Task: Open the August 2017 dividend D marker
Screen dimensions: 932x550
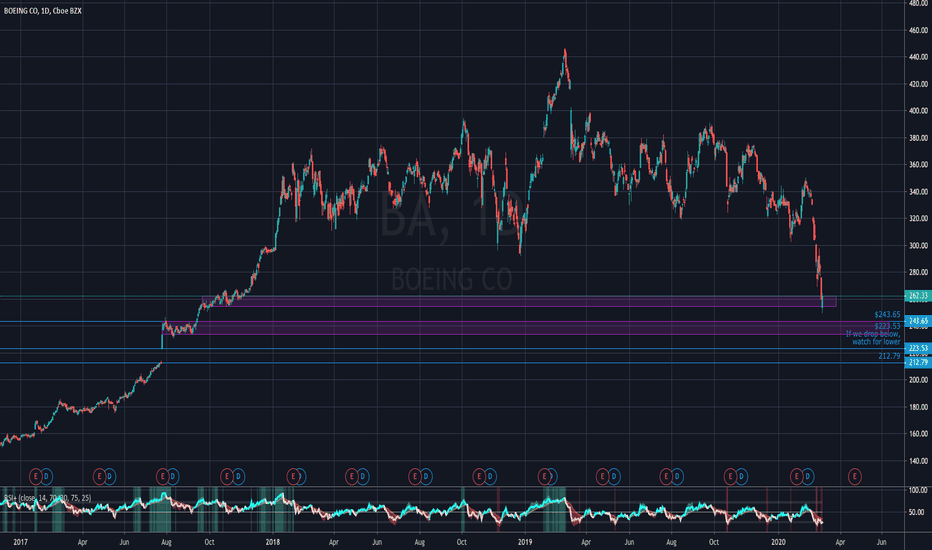Action: click(x=173, y=476)
